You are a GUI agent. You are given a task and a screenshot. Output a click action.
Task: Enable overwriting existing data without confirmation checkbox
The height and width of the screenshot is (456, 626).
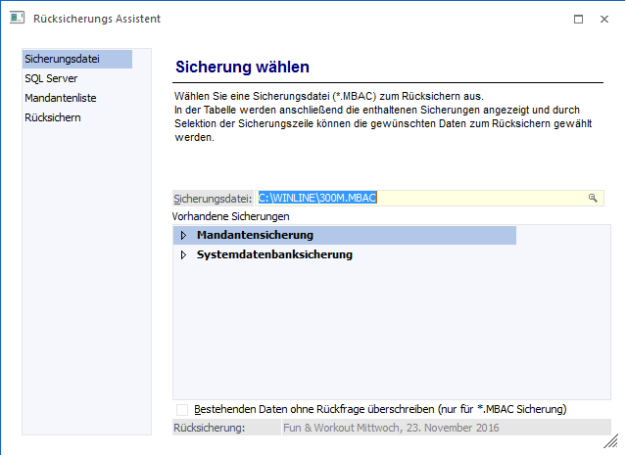[181, 410]
